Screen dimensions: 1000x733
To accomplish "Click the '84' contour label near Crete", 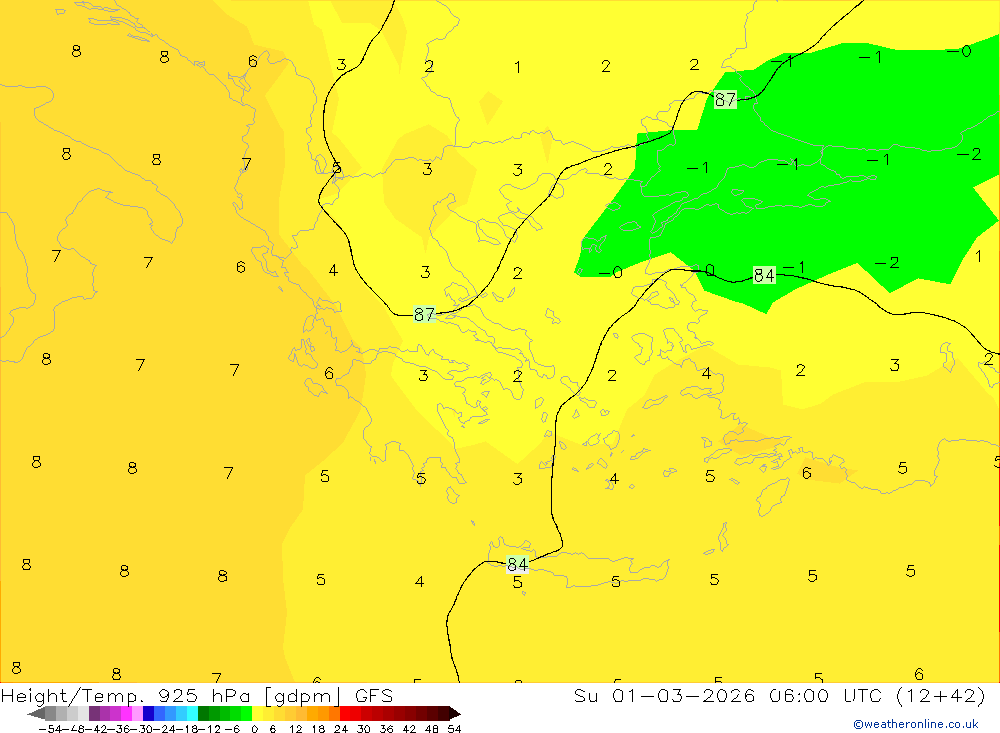I will click(x=517, y=564).
